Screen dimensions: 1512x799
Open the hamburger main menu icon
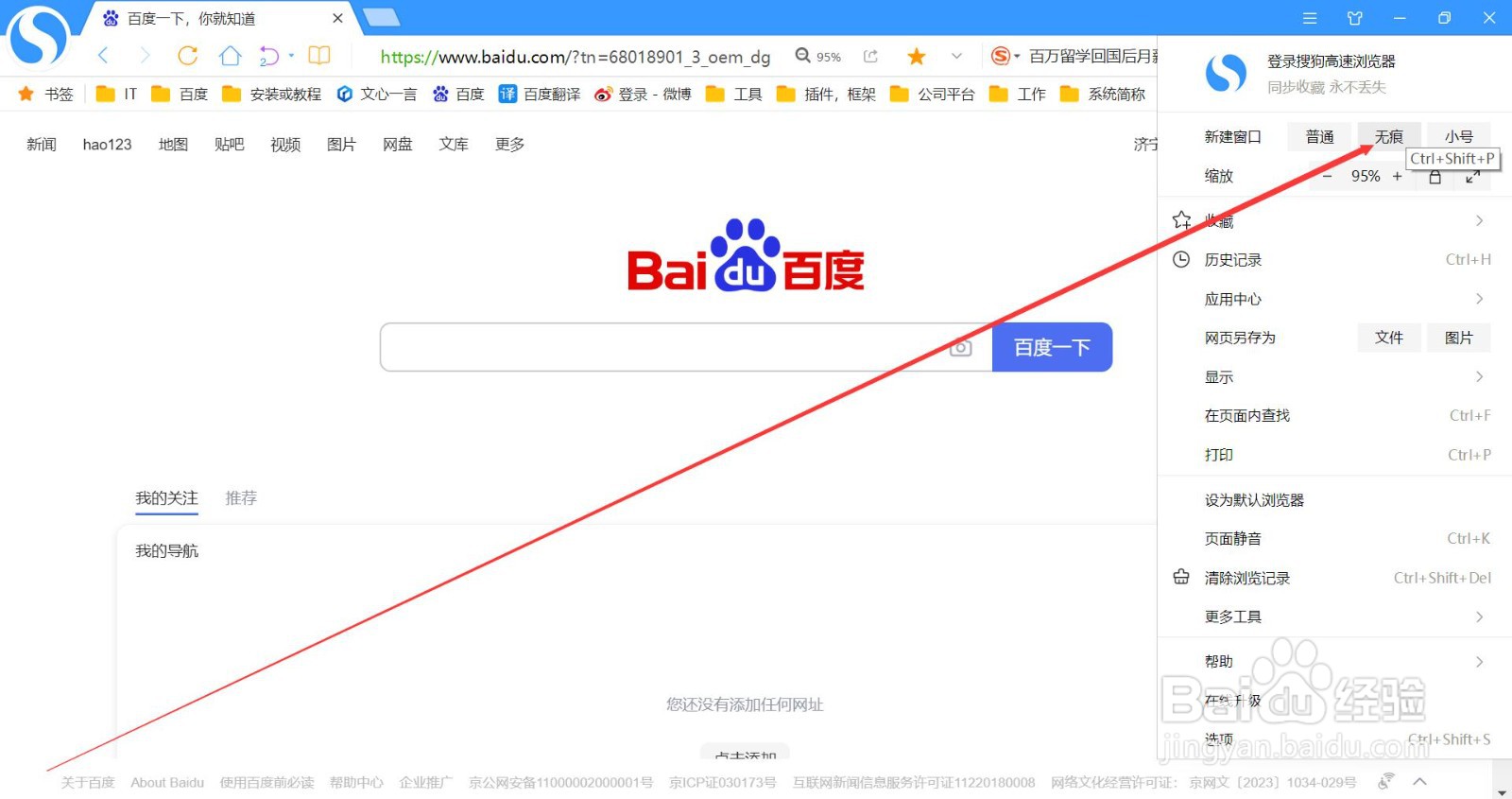click(1310, 18)
